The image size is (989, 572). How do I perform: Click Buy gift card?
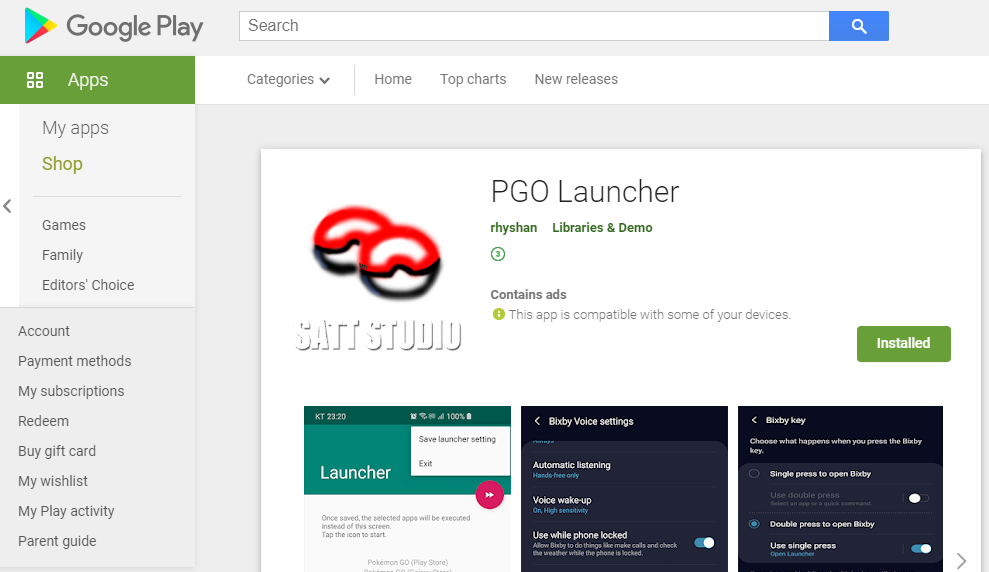pyautogui.click(x=57, y=452)
